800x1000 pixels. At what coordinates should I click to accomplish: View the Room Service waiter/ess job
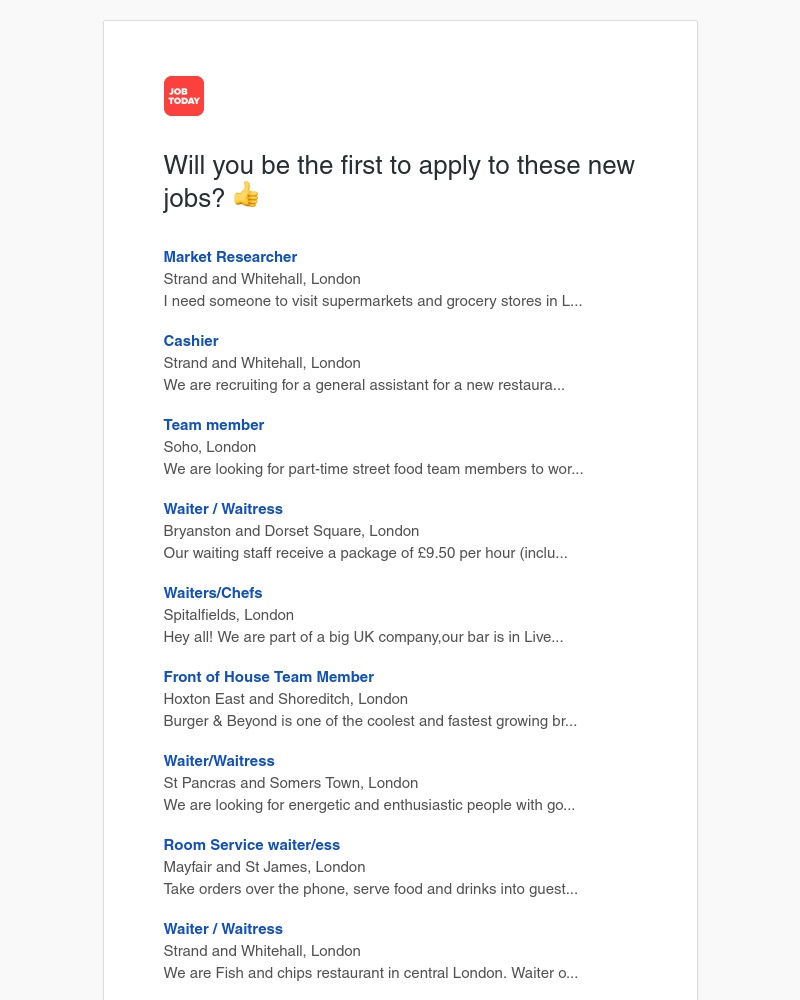pos(252,845)
